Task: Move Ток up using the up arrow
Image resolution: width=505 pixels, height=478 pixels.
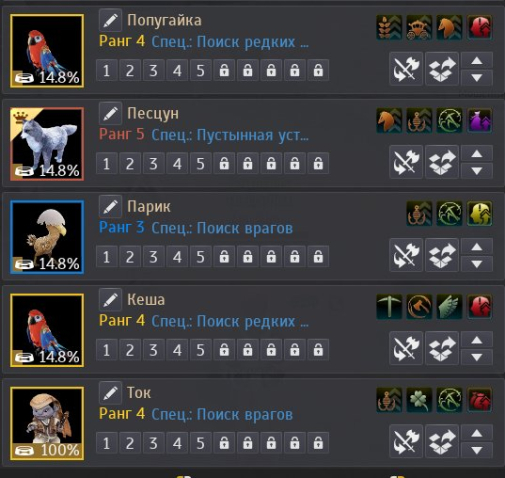Action: [477, 433]
